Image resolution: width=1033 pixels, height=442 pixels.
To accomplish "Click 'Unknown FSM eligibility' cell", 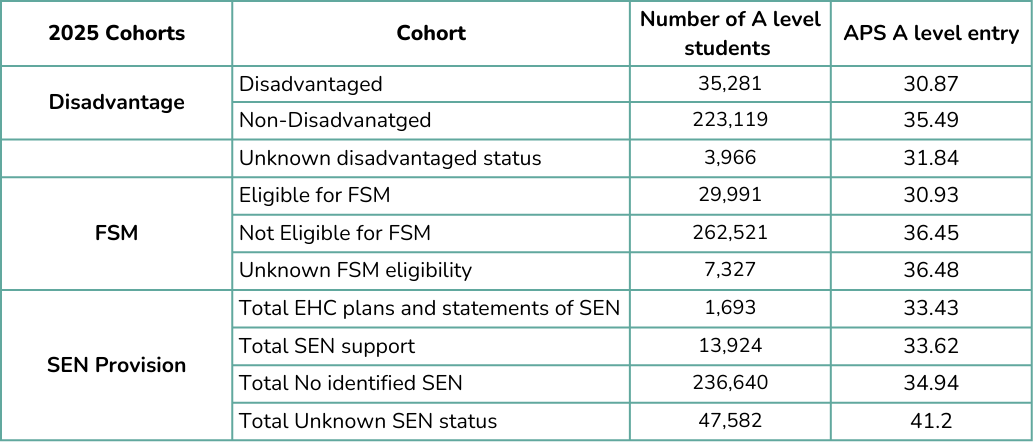I will pos(355,270).
